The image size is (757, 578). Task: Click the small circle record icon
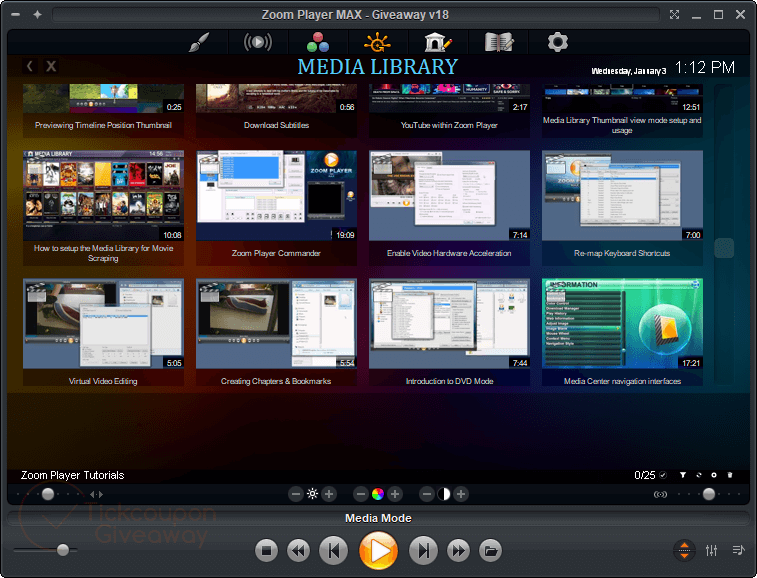pos(714,475)
